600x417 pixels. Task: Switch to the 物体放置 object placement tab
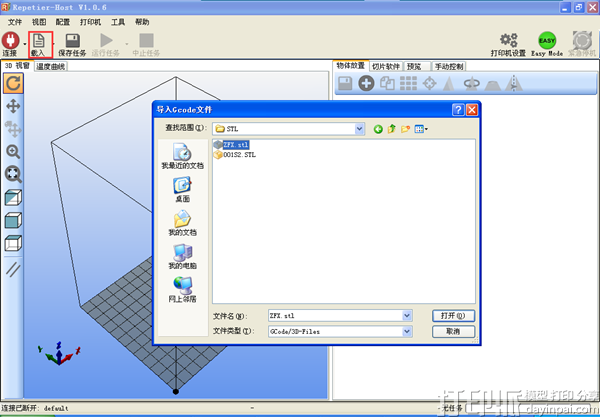point(351,66)
